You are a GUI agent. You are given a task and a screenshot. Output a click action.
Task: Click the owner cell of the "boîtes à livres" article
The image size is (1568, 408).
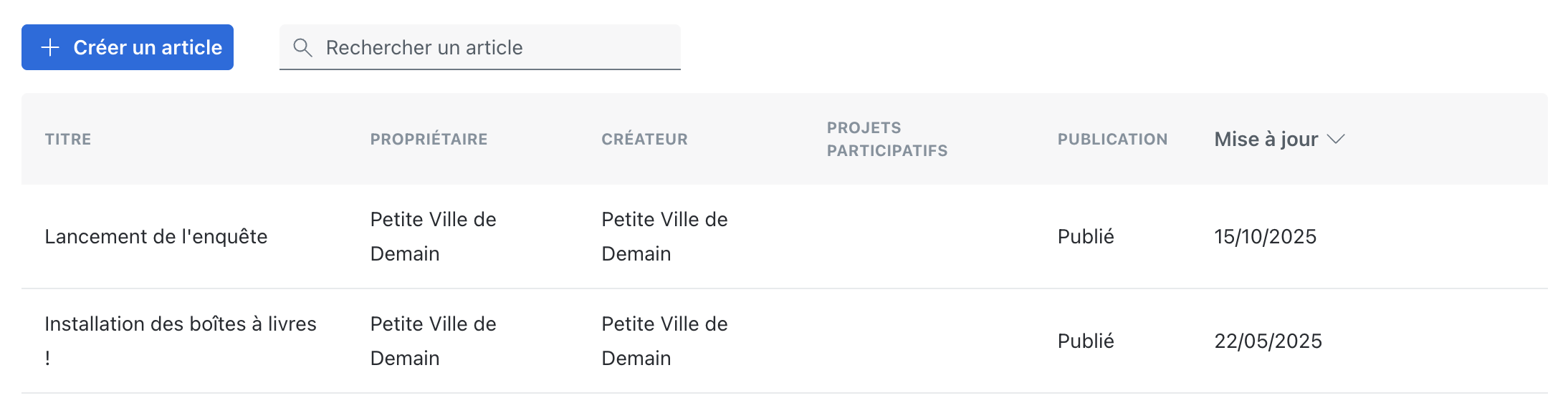click(433, 341)
